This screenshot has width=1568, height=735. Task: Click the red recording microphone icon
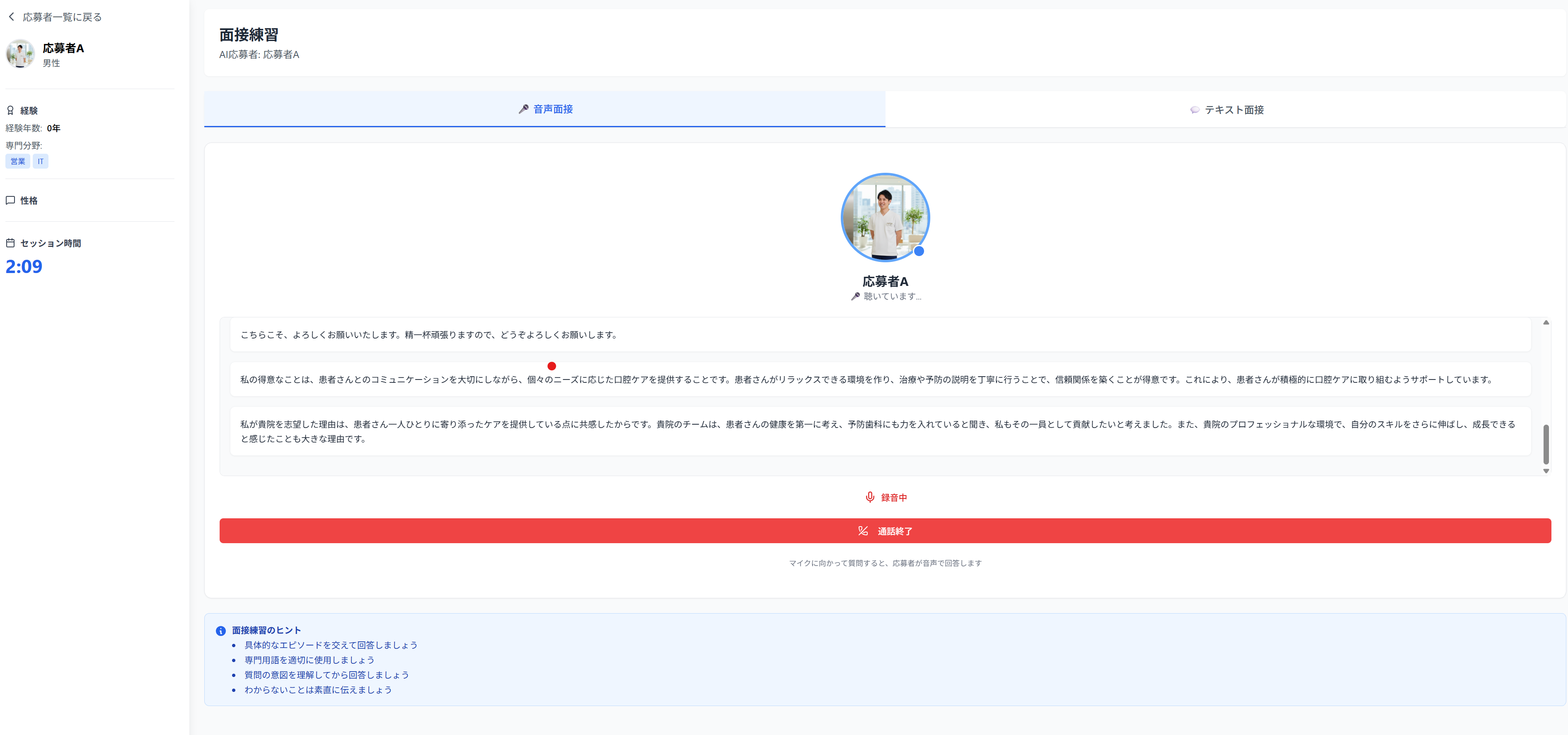click(870, 497)
